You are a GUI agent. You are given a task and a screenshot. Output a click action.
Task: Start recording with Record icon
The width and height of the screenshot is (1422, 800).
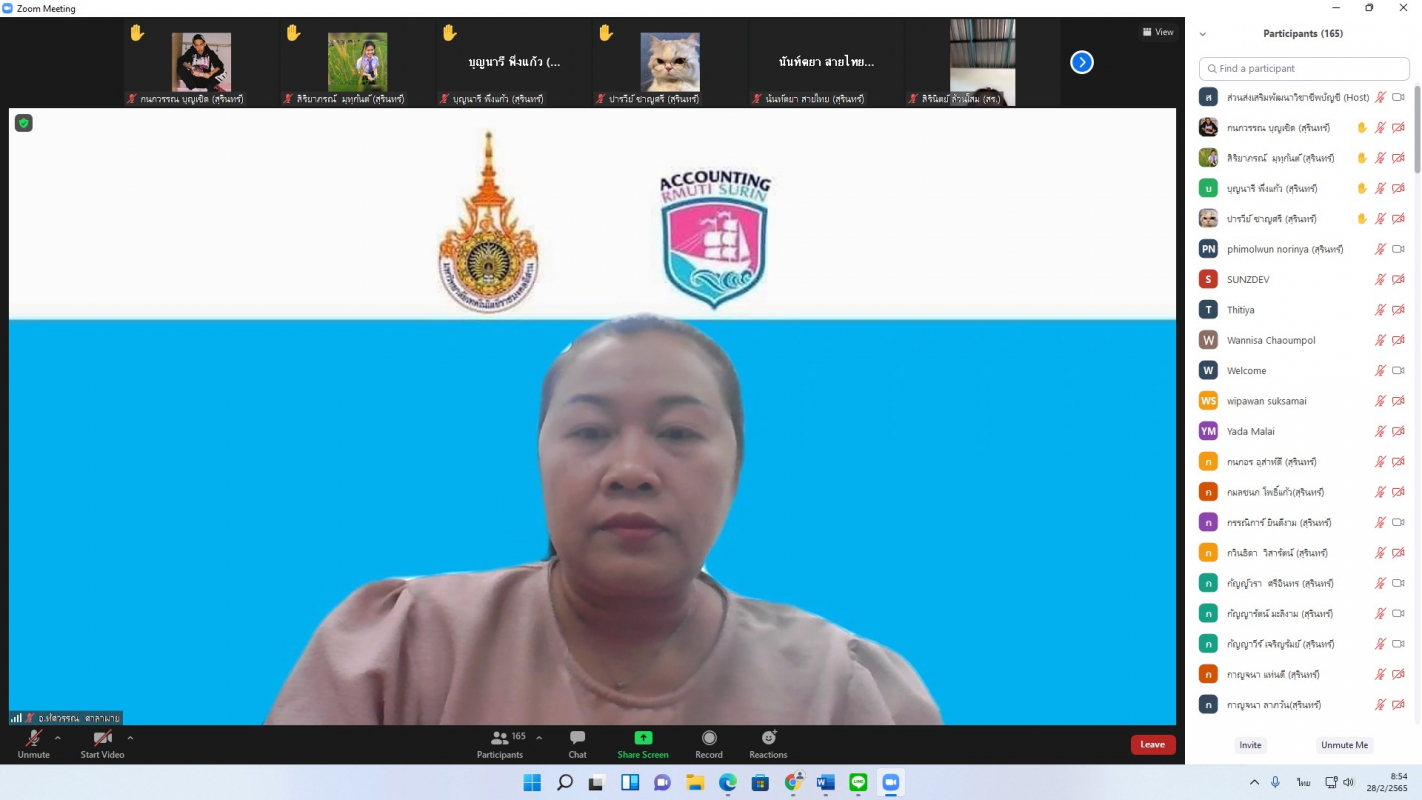pyautogui.click(x=709, y=738)
